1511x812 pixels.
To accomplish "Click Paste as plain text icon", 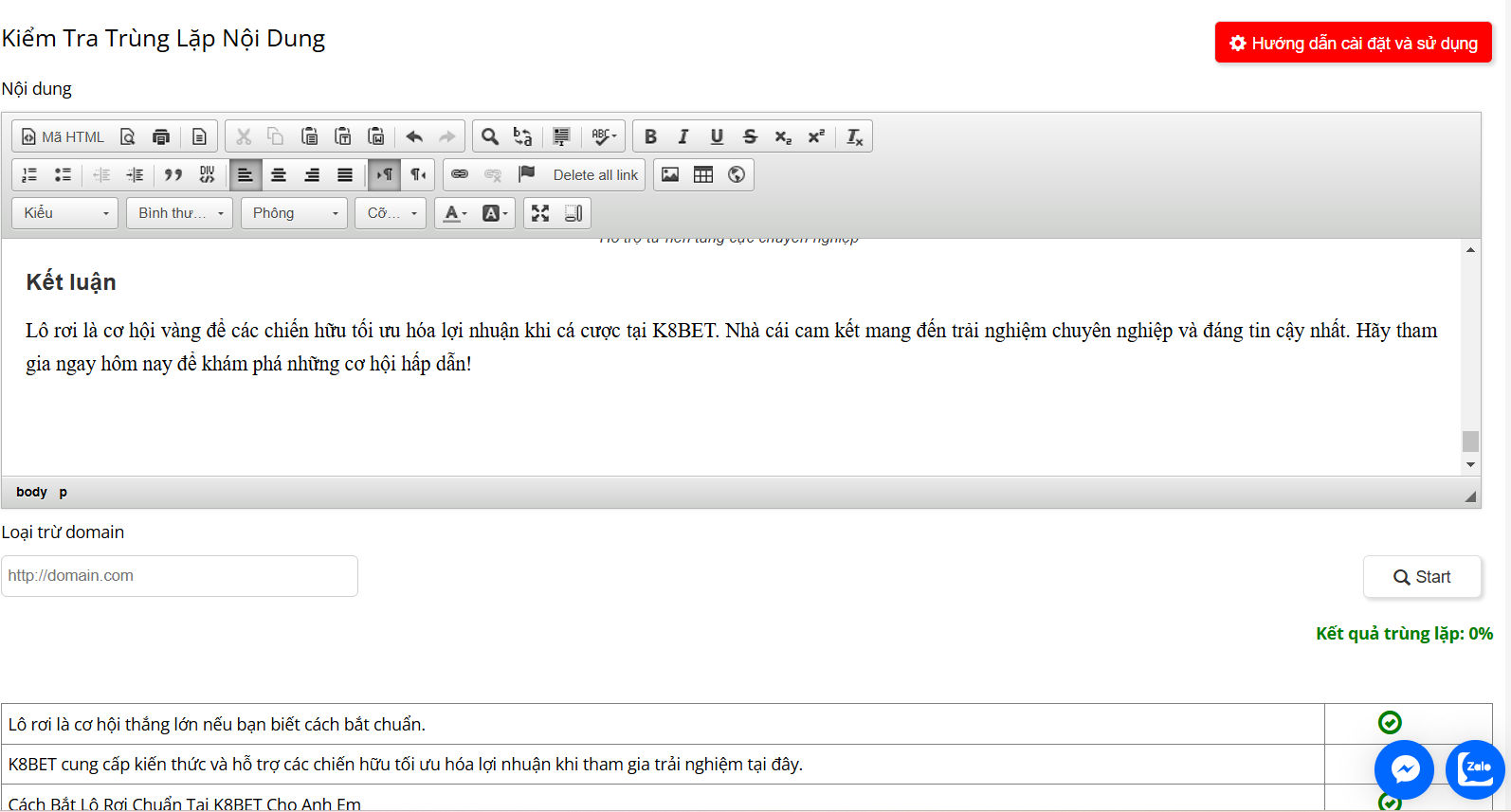I will (x=343, y=136).
